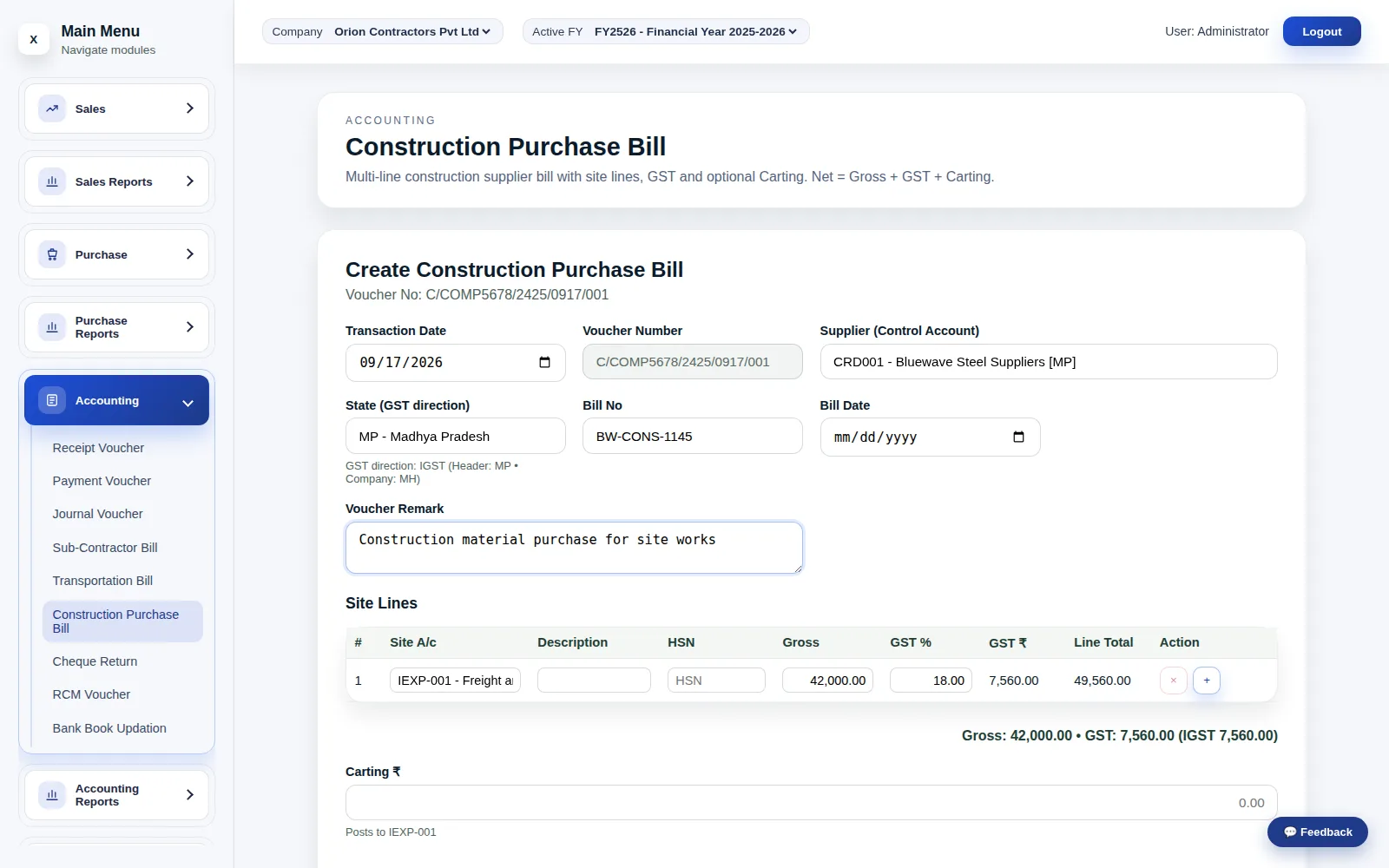This screenshot has height=868, width=1389.
Task: Click the Supplier Control Account field
Action: tap(1048, 362)
